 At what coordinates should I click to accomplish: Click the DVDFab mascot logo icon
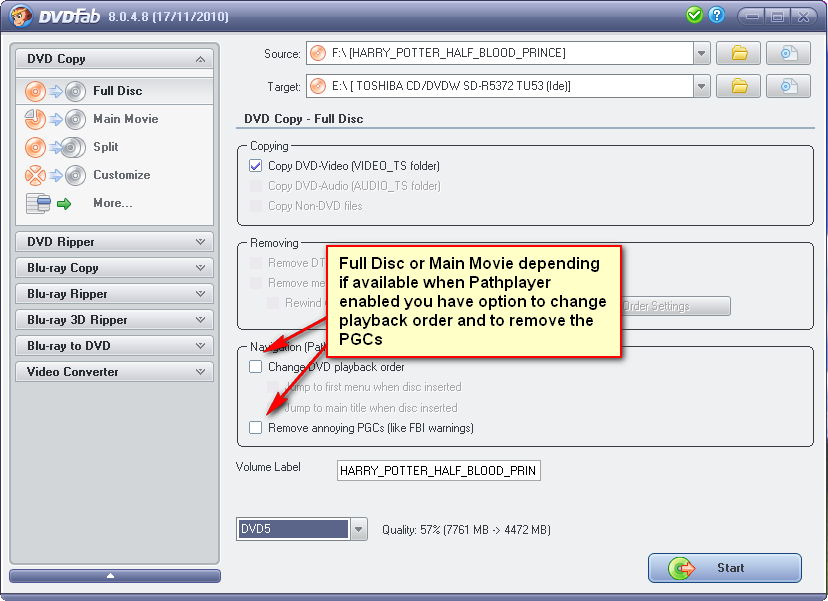pyautogui.click(x=21, y=16)
